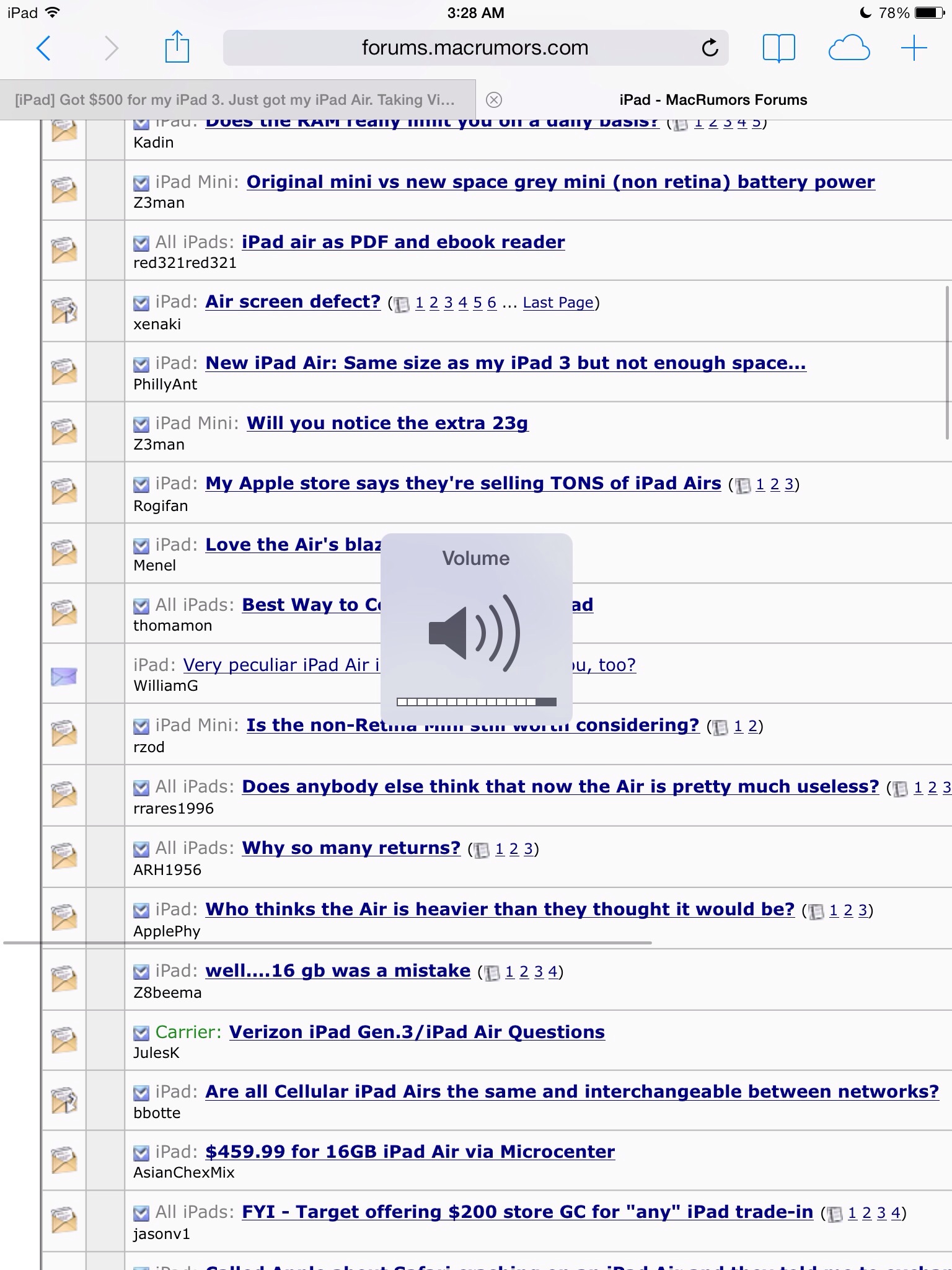The height and width of the screenshot is (1270, 952).
Task: Tap the envelope icon for 'Why so many returns?' row
Action: tap(64, 856)
